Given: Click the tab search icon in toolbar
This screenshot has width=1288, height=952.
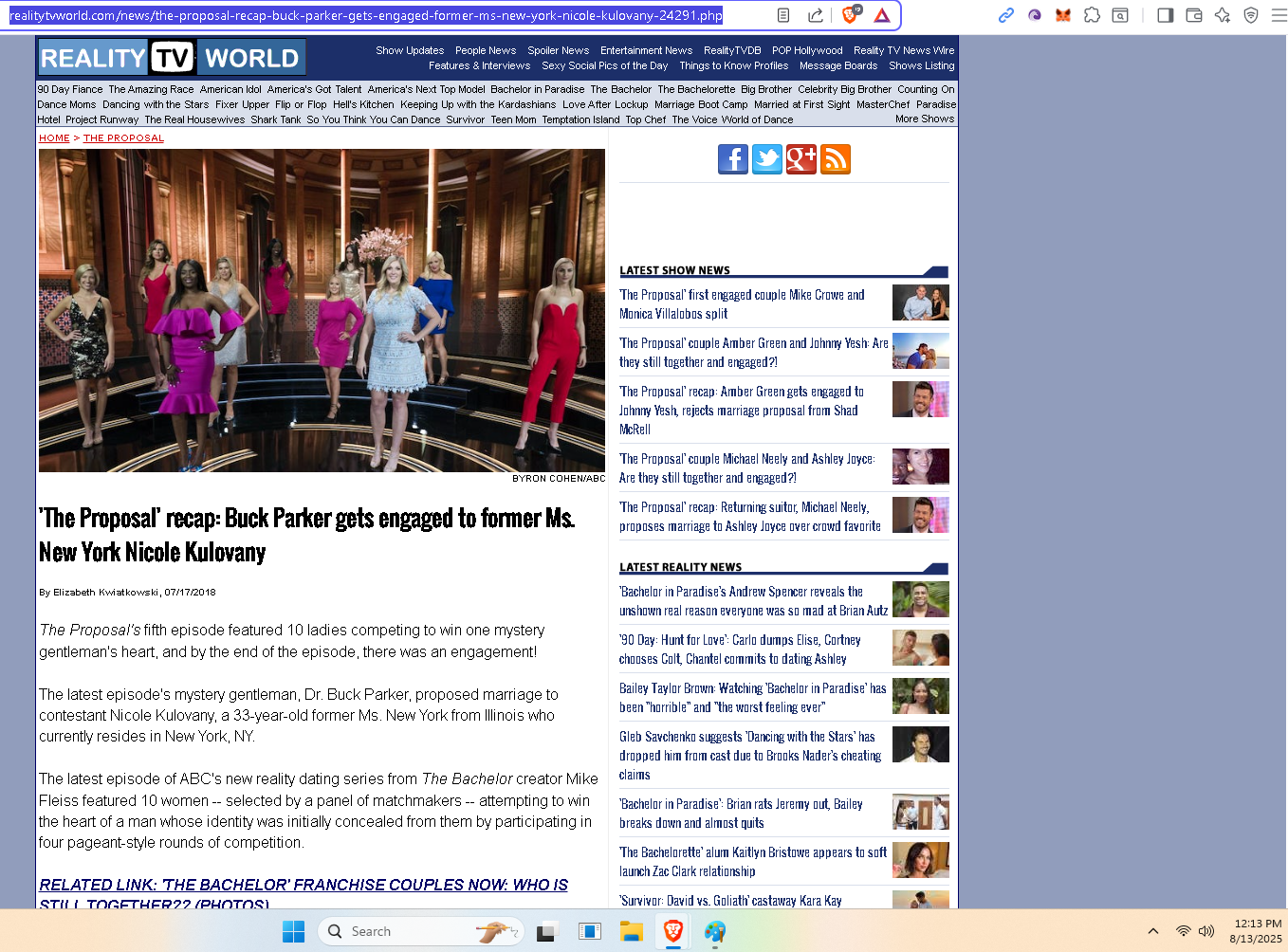Looking at the screenshot, I should pyautogui.click(x=1120, y=15).
